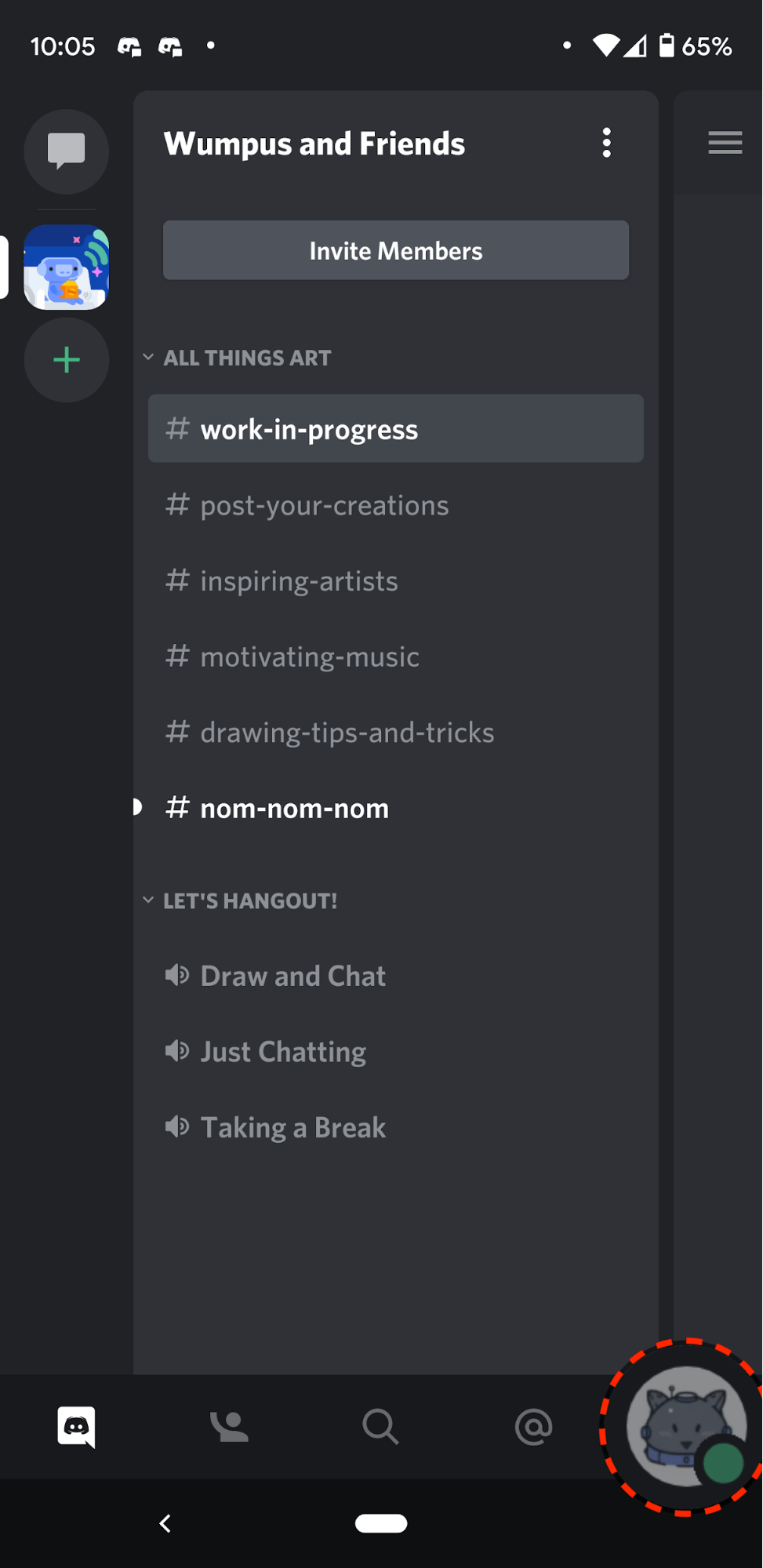Tap the search magnifier icon
The height and width of the screenshot is (1568, 763).
click(380, 1427)
